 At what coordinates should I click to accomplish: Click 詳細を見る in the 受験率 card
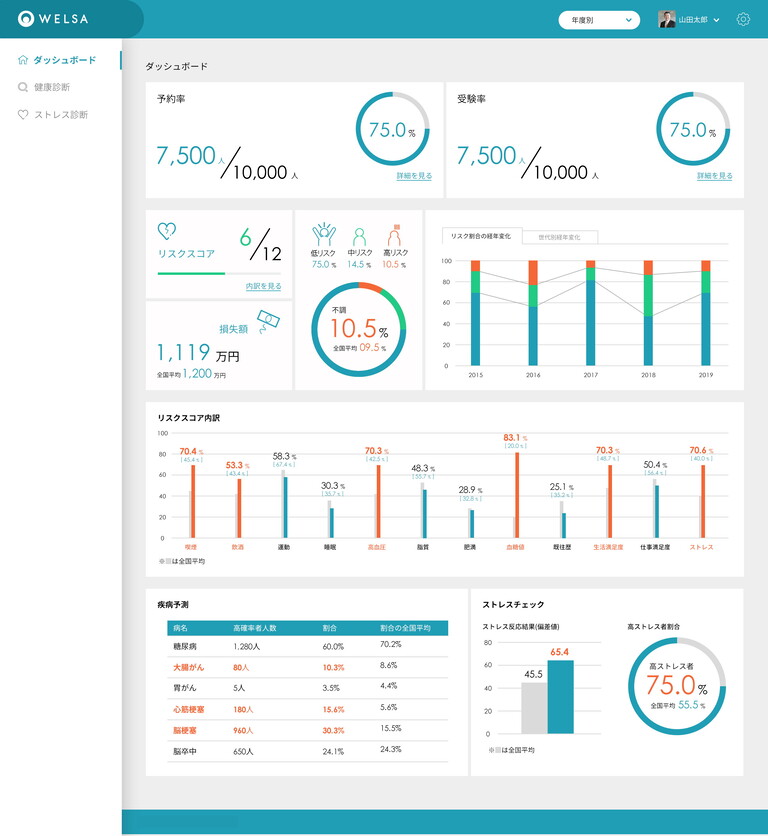[x=715, y=175]
